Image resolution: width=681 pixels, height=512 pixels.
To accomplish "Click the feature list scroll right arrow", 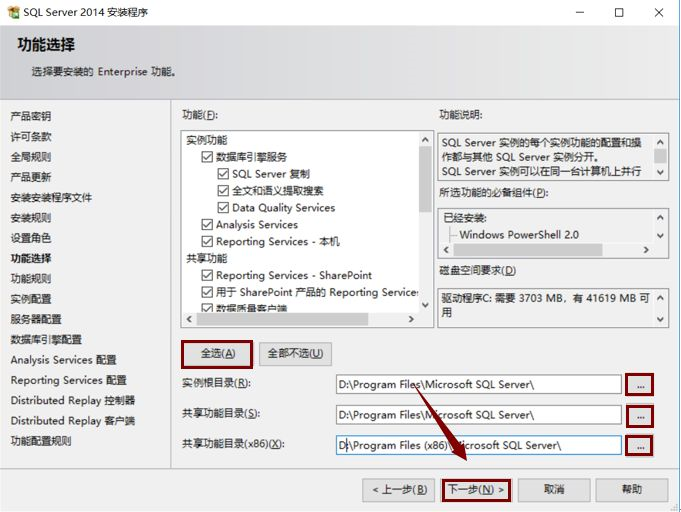I will pos(411,319).
